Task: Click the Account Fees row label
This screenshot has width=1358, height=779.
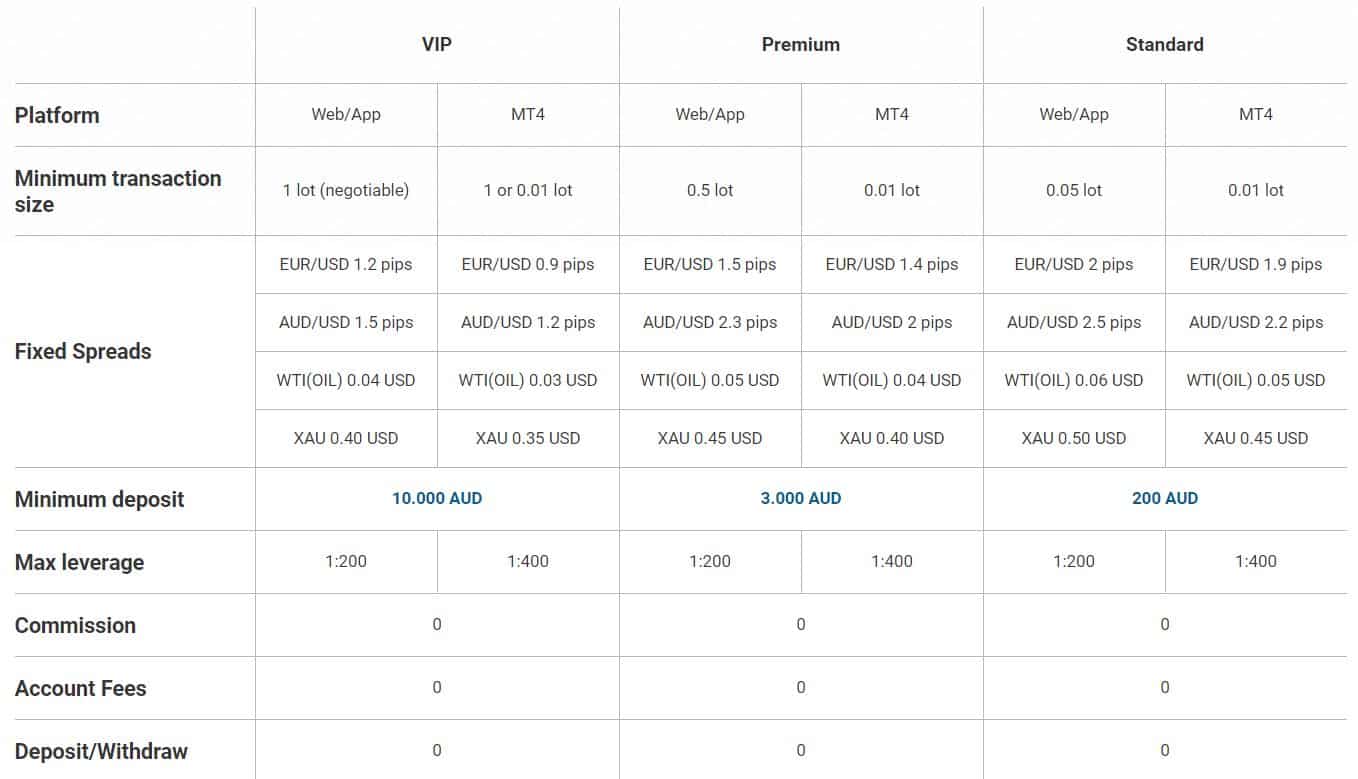Action: (80, 688)
